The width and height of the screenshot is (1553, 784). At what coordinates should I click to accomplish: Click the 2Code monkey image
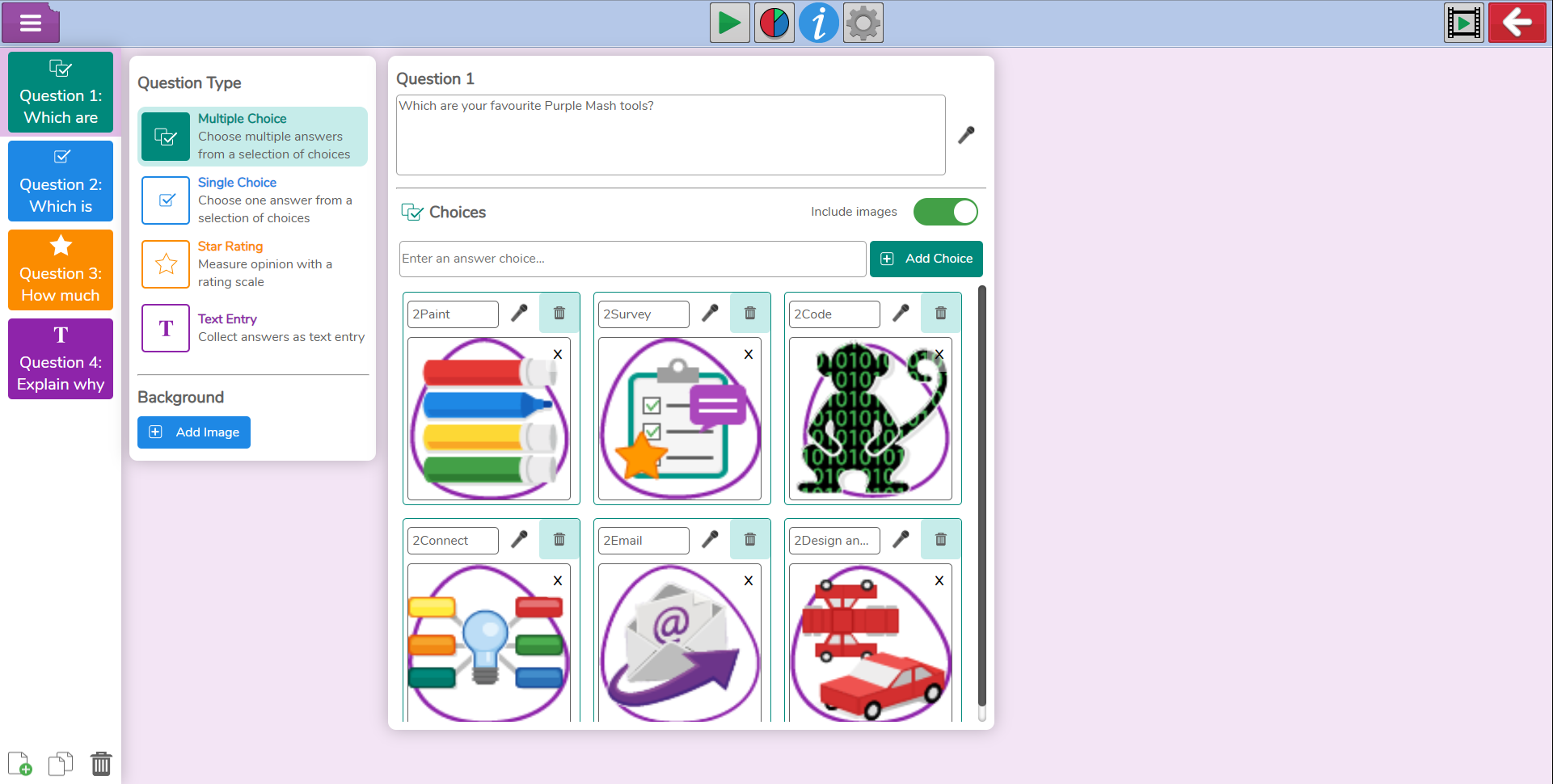[870, 419]
